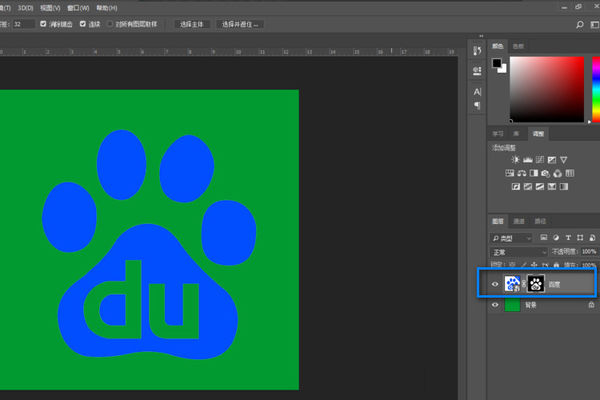600x400 pixels.
Task: Lock all with the padlock icon
Action: tap(556, 264)
